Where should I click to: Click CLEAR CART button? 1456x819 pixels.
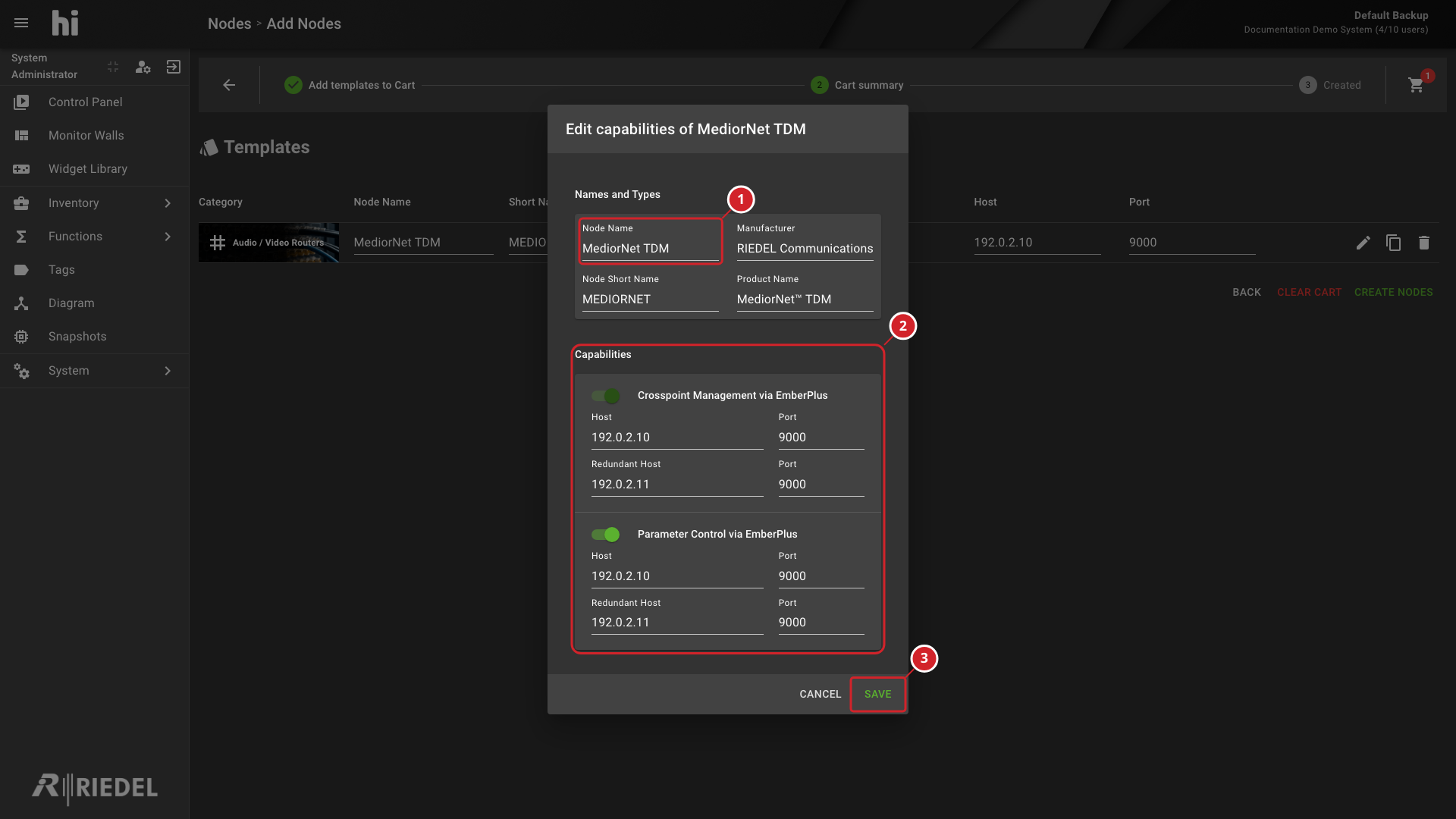coord(1309,292)
